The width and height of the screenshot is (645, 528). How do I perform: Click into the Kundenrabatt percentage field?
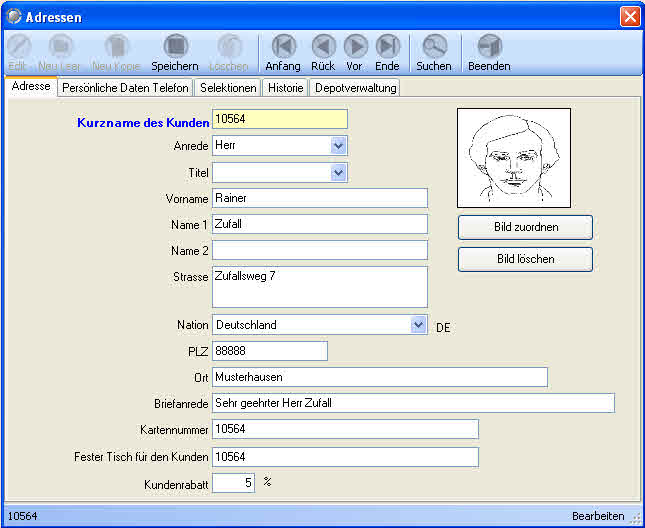coord(234,484)
